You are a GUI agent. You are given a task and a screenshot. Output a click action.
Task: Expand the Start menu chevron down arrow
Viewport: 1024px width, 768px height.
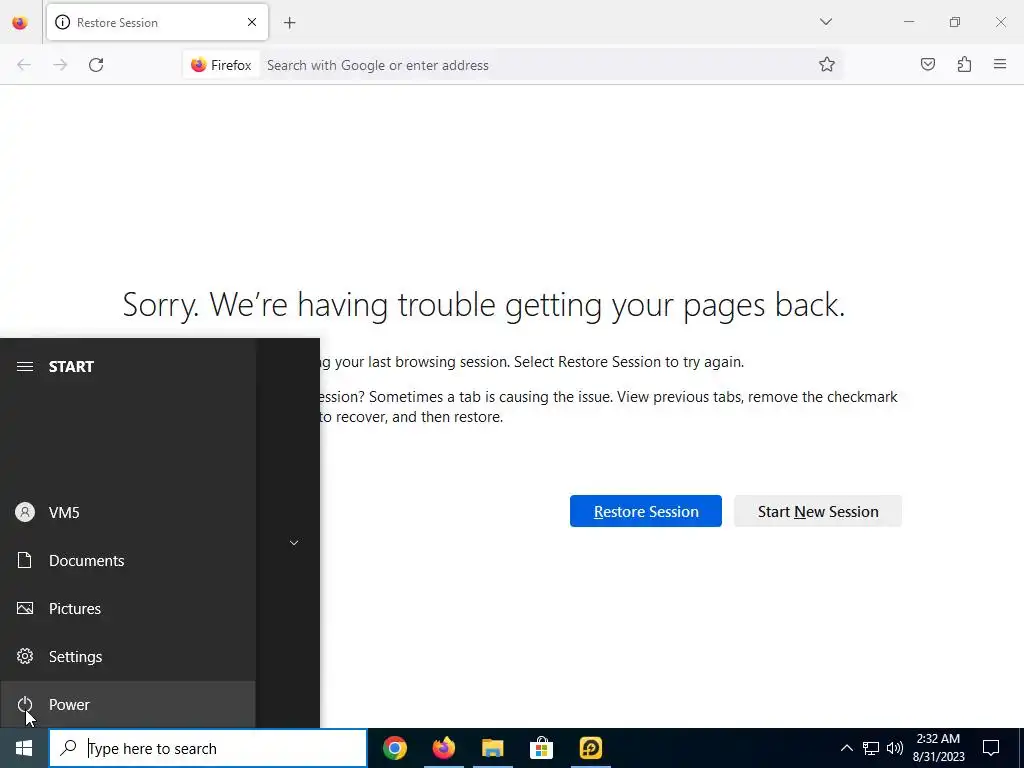pyautogui.click(x=294, y=543)
